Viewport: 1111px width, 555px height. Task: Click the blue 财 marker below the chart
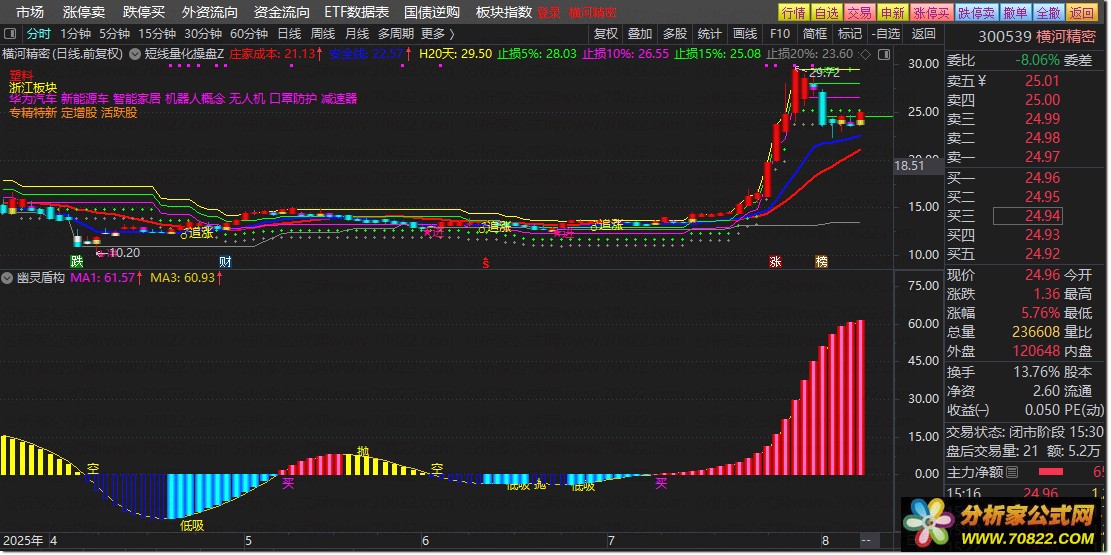click(x=226, y=262)
